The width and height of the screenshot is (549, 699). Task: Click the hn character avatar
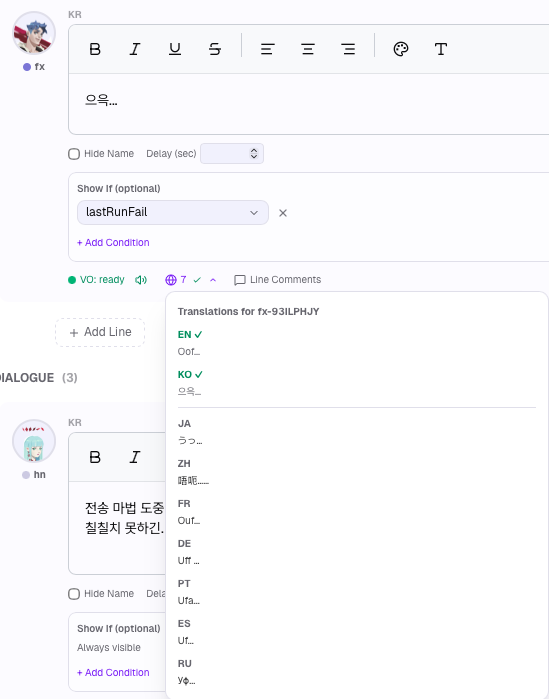(34, 441)
